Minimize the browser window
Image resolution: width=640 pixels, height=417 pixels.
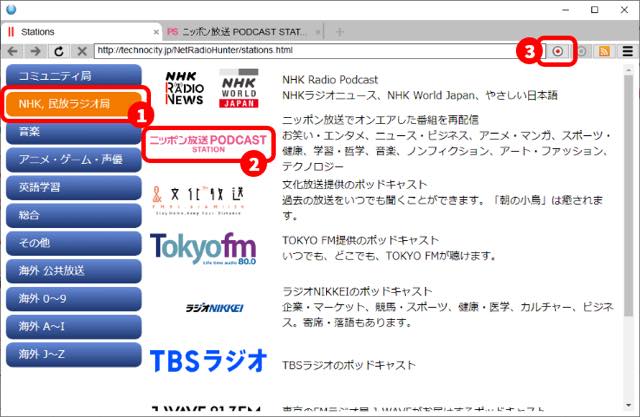[565, 10]
